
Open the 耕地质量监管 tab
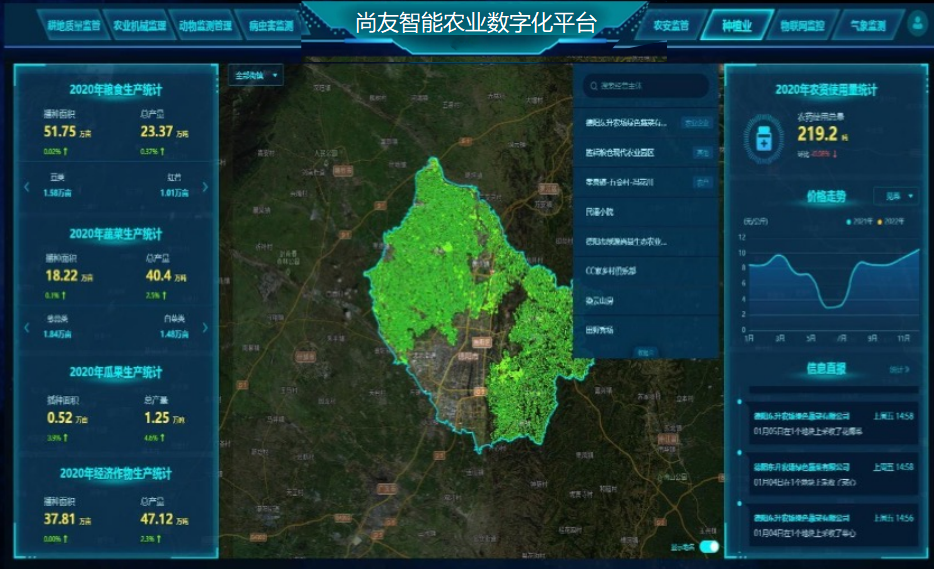point(74,26)
